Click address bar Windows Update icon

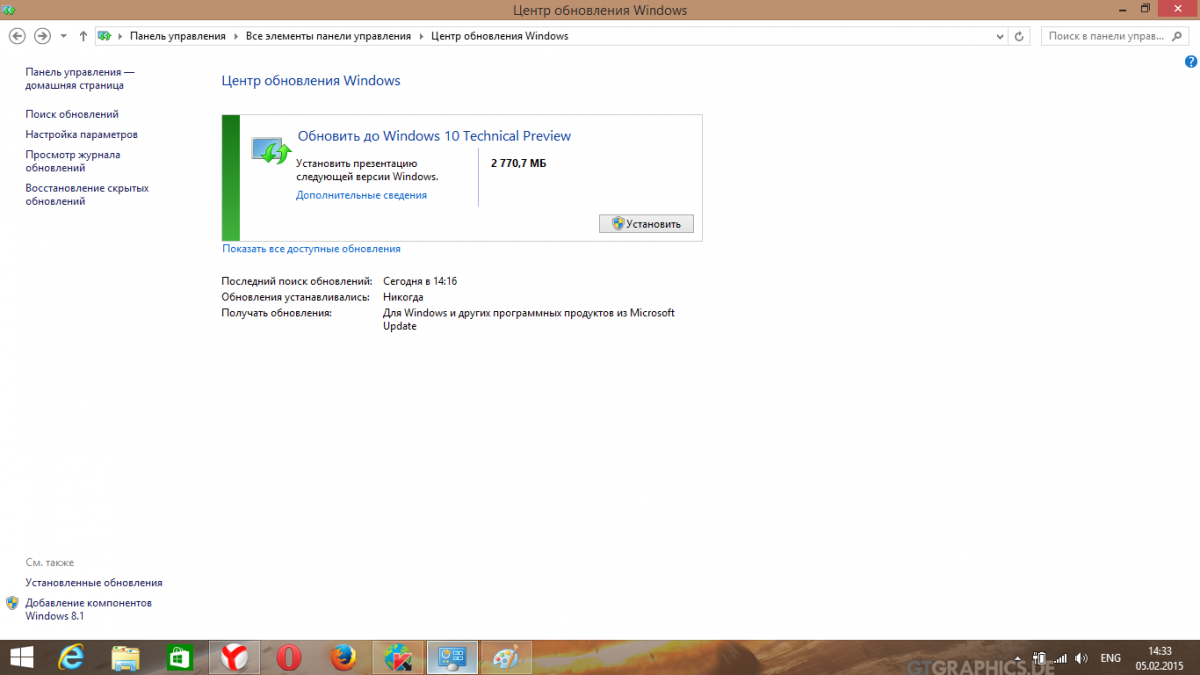104,36
